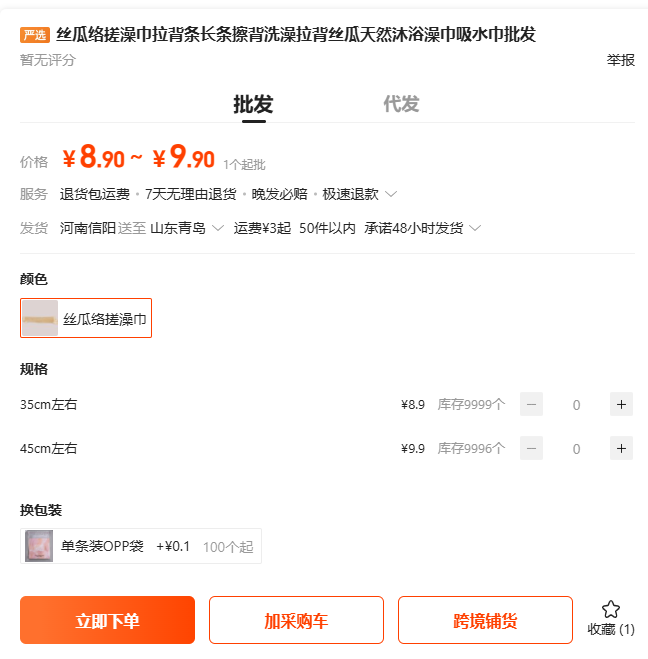The width and height of the screenshot is (648, 659).
Task: Select the 丝瓜络搓澡巾 color option
Action: click(86, 319)
